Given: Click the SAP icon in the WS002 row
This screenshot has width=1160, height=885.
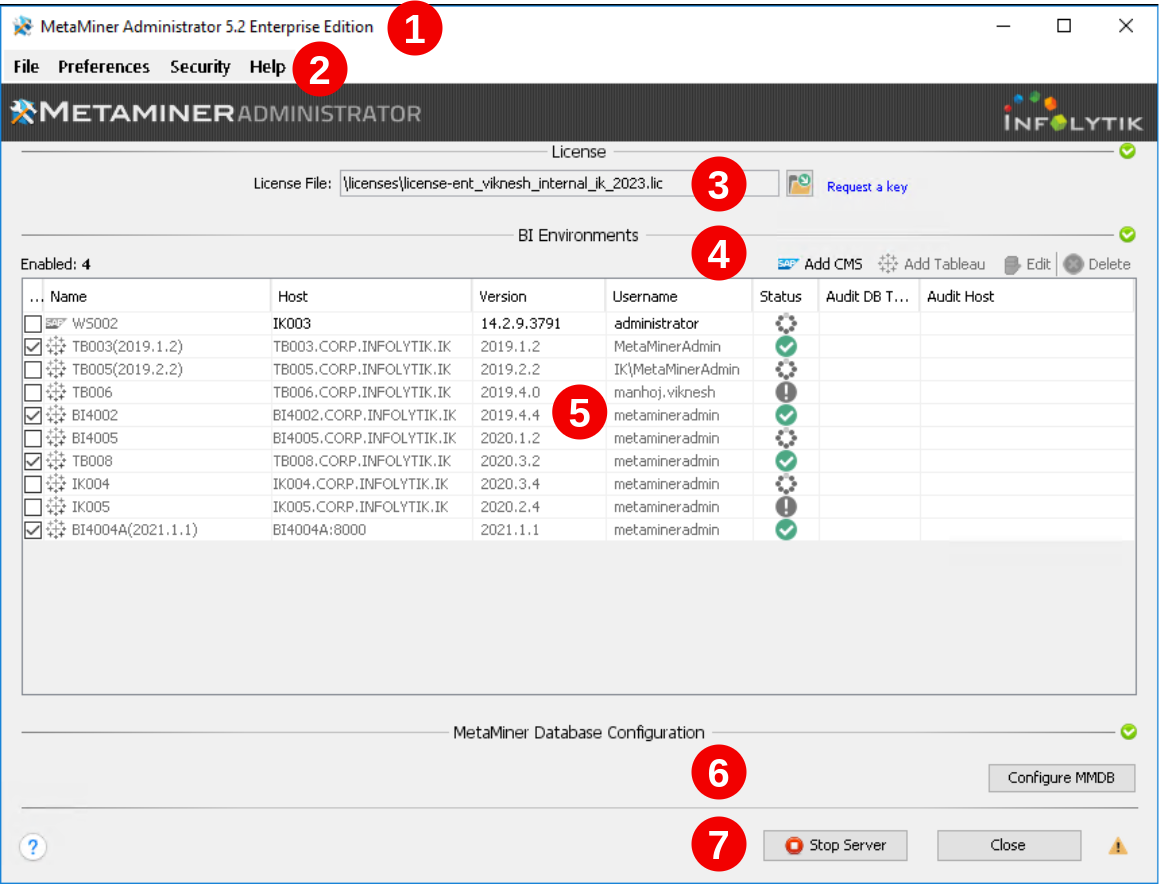Looking at the screenshot, I should [x=56, y=323].
